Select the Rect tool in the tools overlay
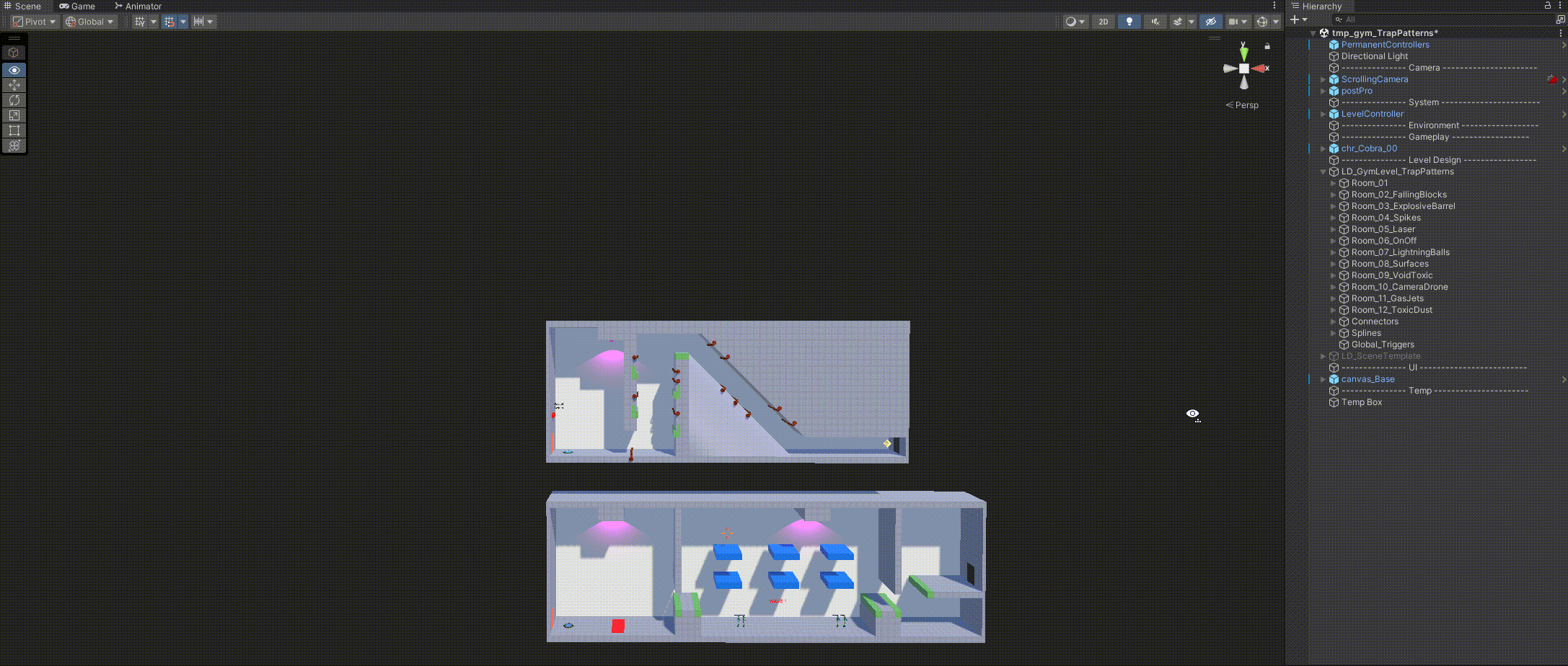Screen dimensions: 1568x666 14,130
